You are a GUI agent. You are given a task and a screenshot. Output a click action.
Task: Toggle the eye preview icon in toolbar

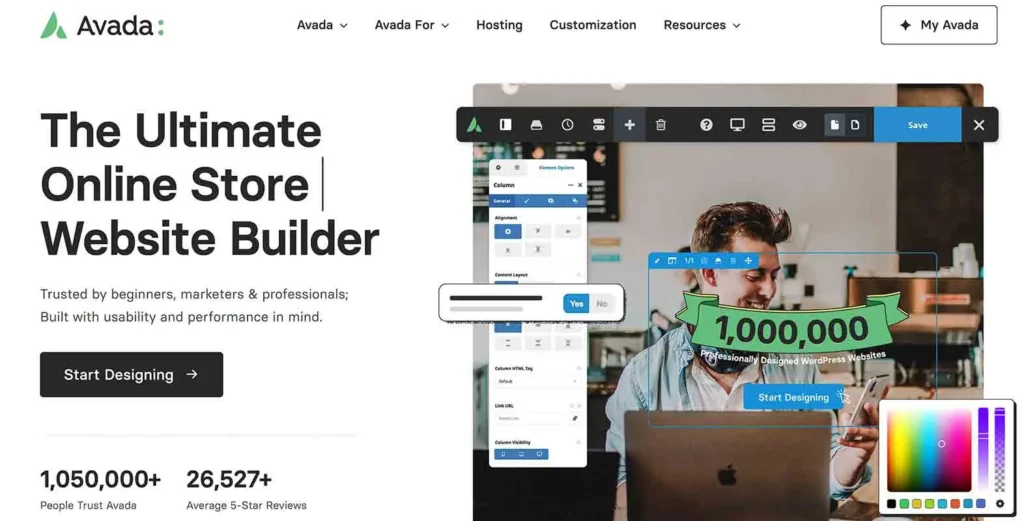799,125
